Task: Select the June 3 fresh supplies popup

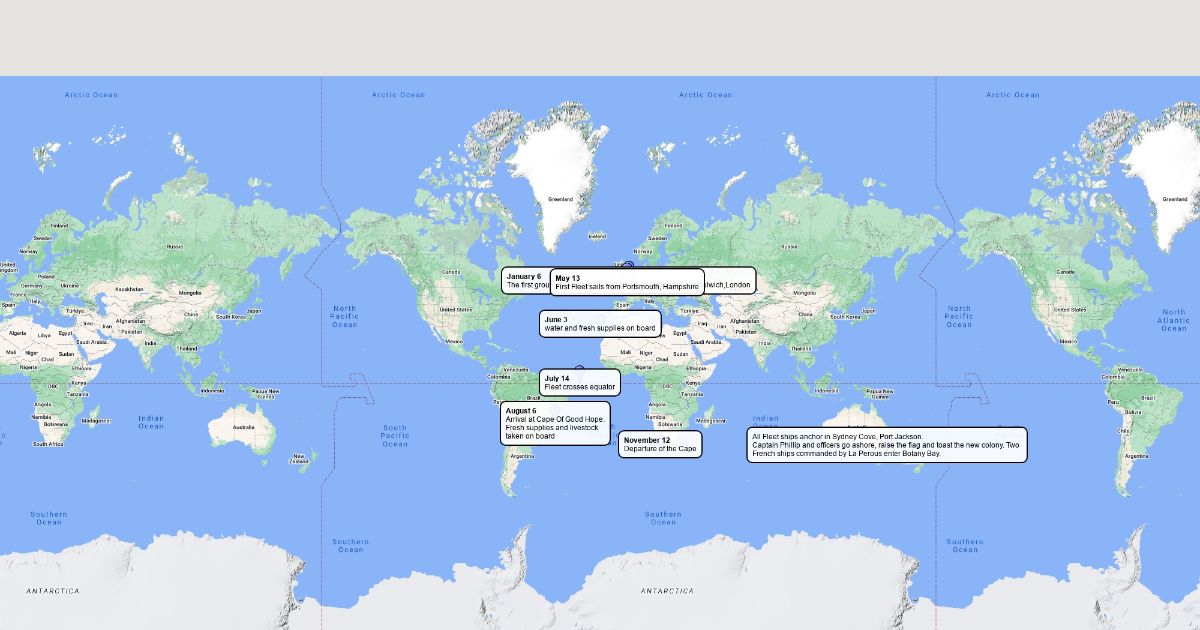Action: pos(600,324)
